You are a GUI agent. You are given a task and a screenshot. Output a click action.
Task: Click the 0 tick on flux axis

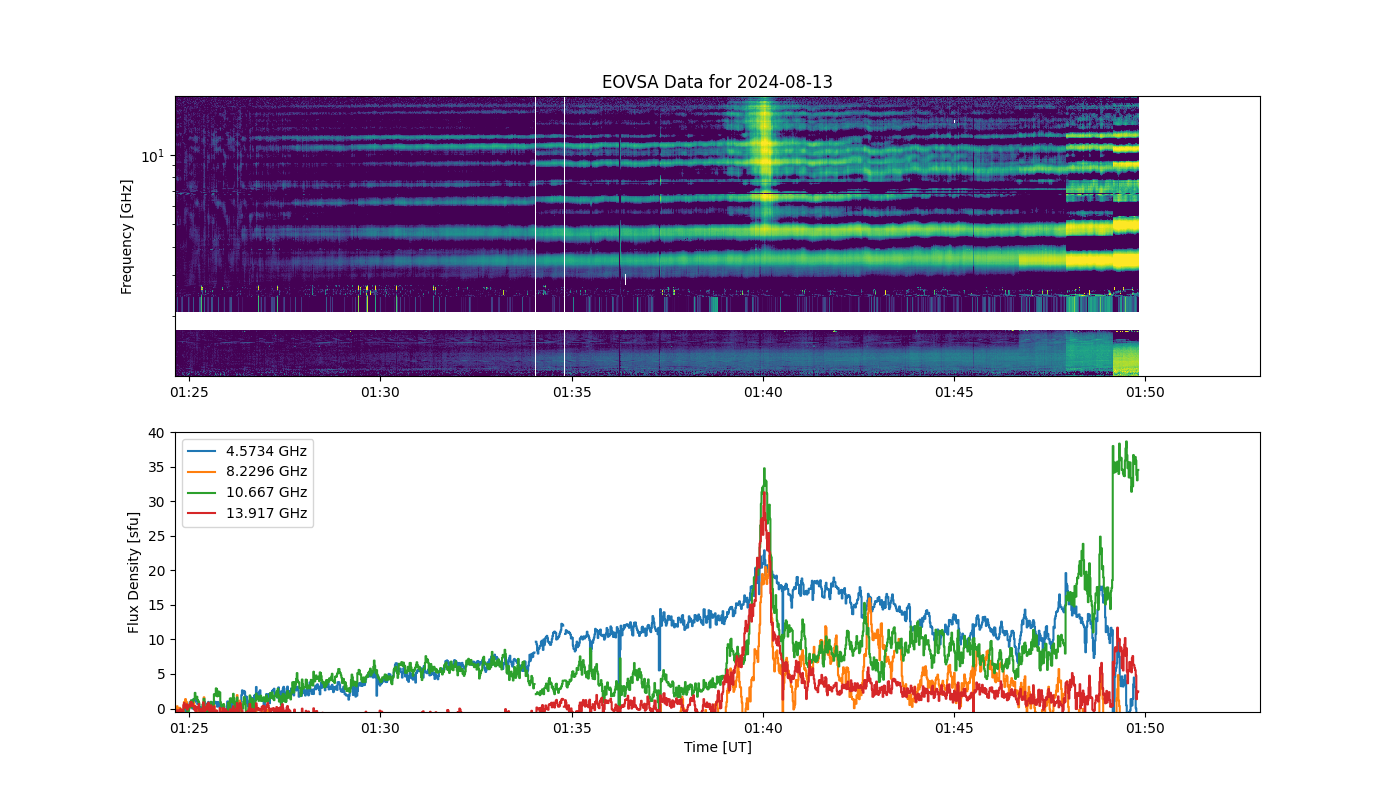[160, 709]
